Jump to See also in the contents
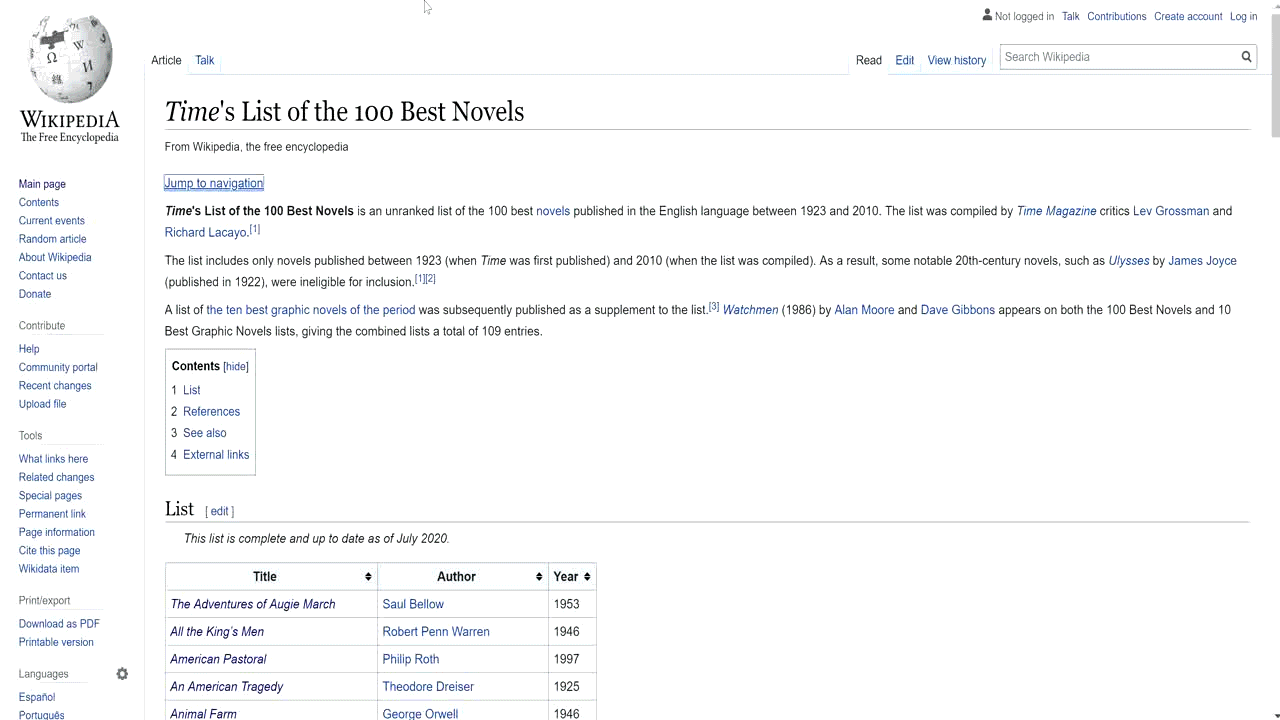 [x=205, y=433]
